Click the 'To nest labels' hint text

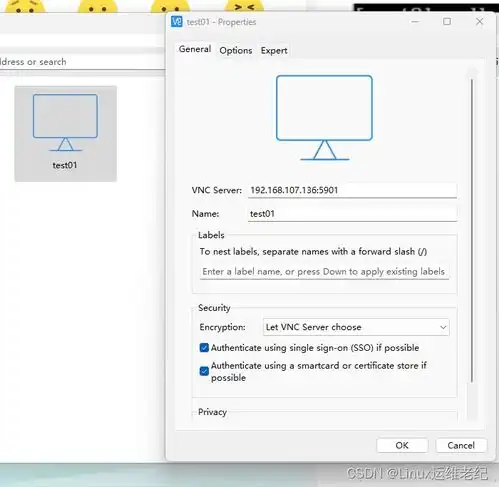click(313, 252)
